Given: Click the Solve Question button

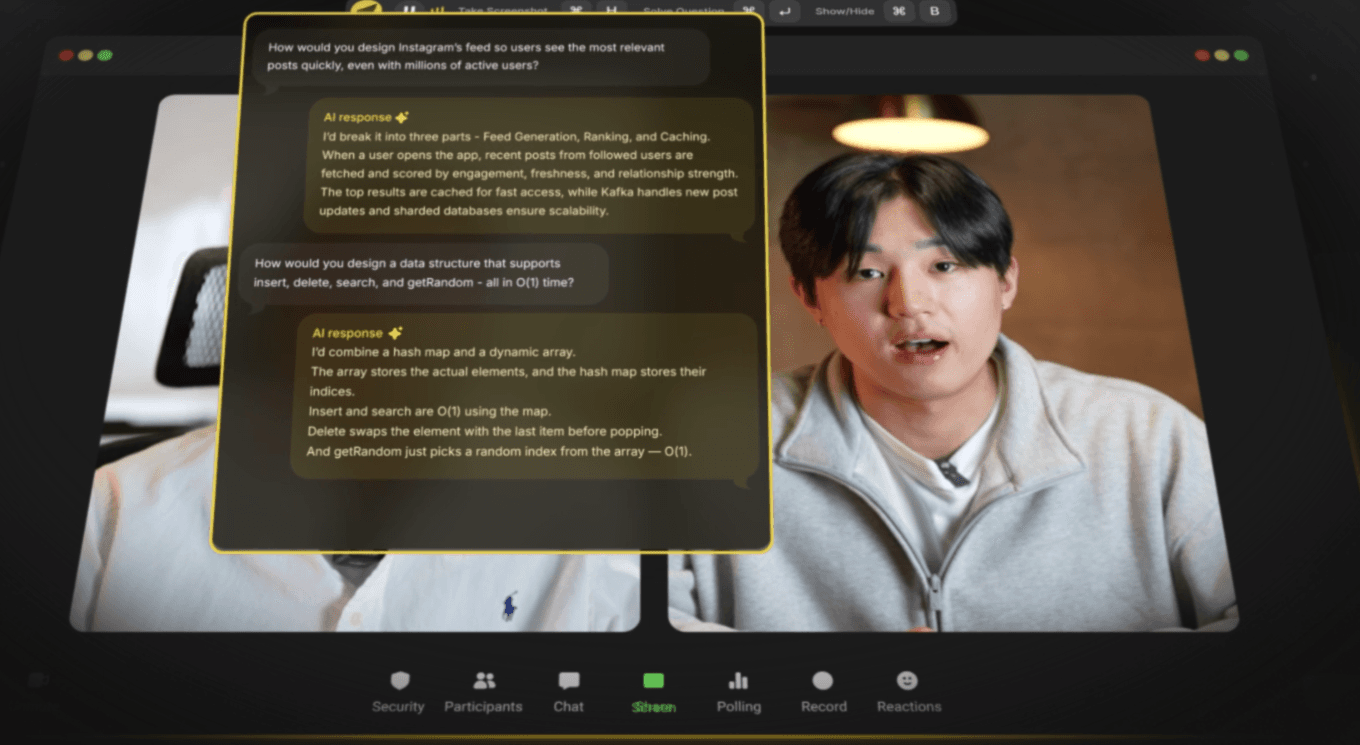Looking at the screenshot, I should pos(684,11).
